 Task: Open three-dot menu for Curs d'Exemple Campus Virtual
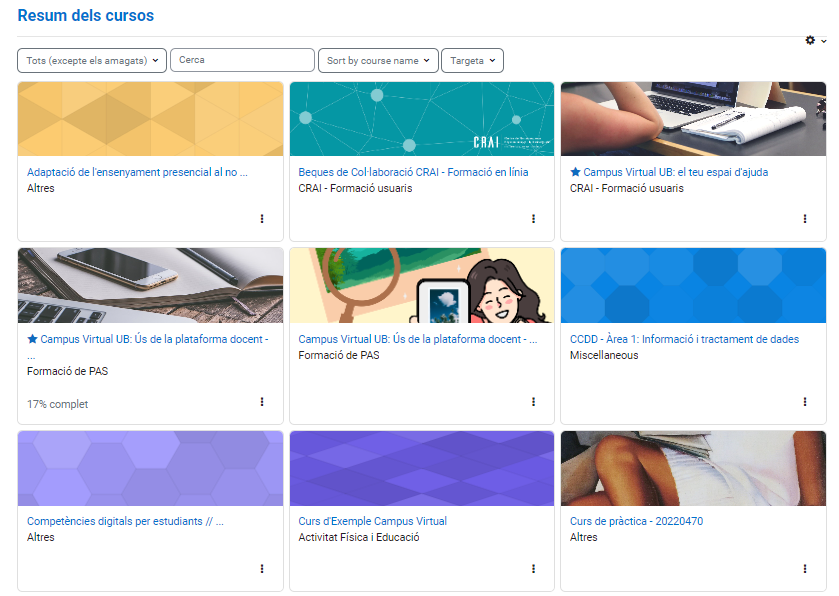(x=533, y=568)
